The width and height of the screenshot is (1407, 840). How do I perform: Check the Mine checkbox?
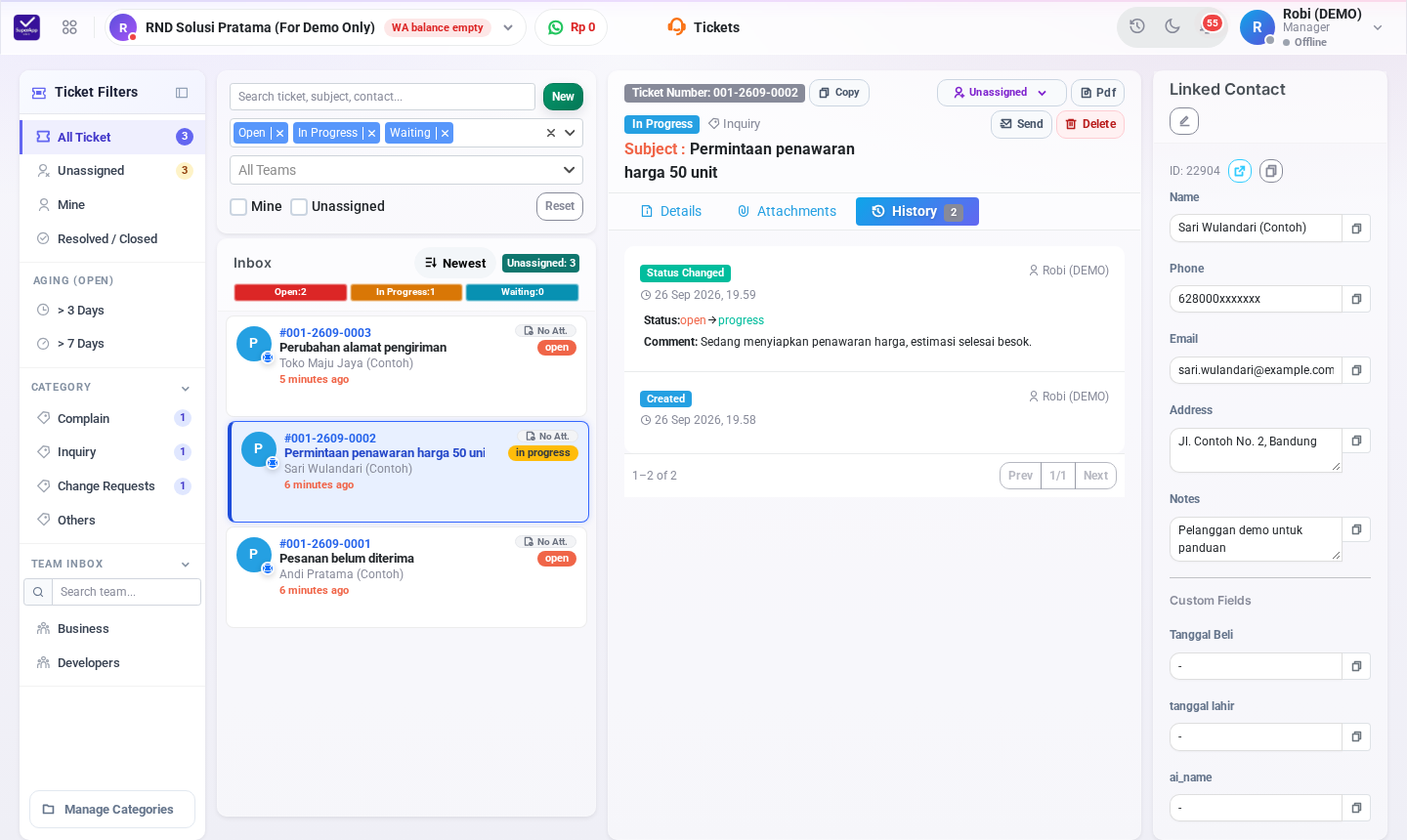(238, 207)
